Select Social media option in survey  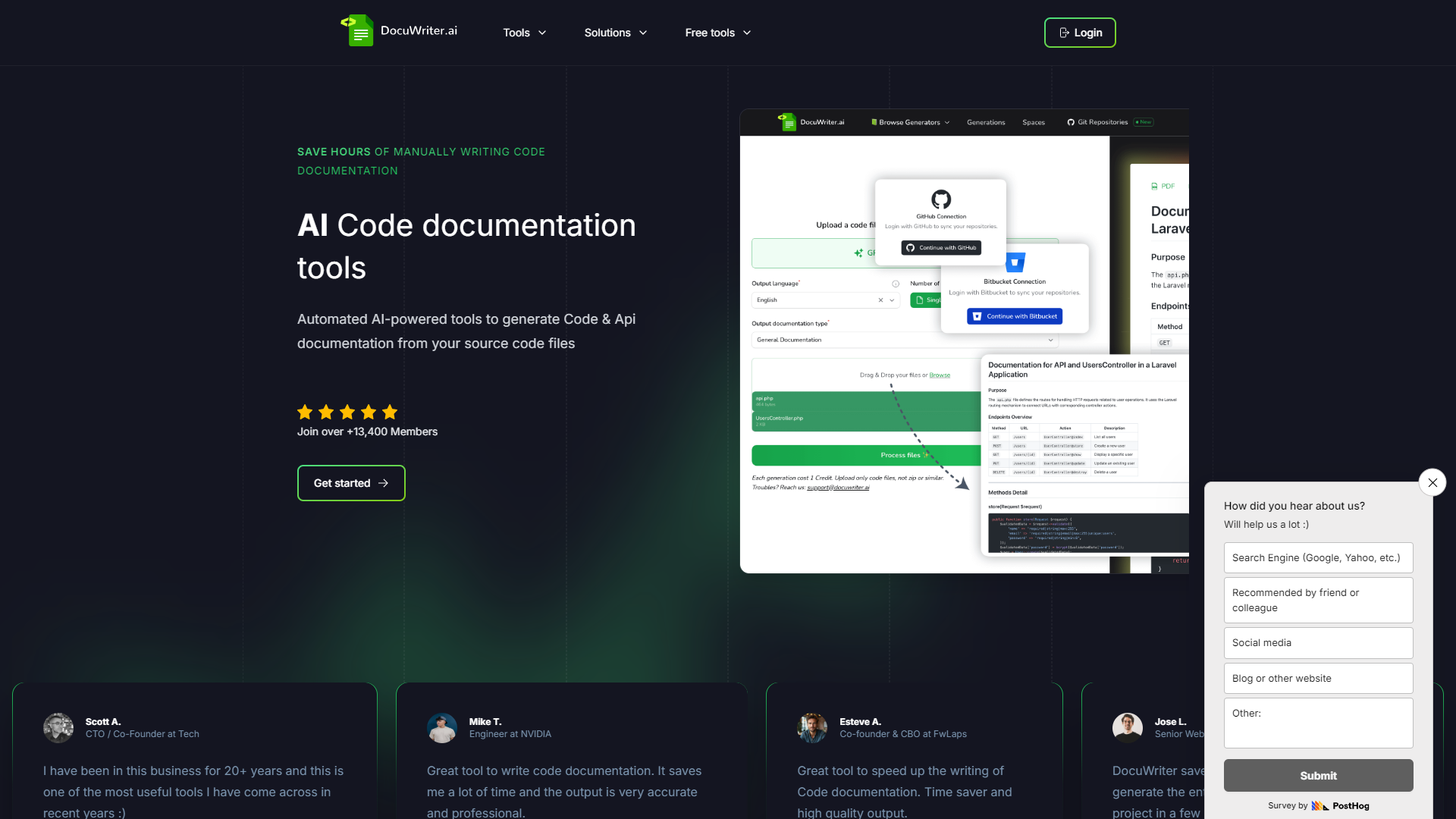(x=1318, y=642)
